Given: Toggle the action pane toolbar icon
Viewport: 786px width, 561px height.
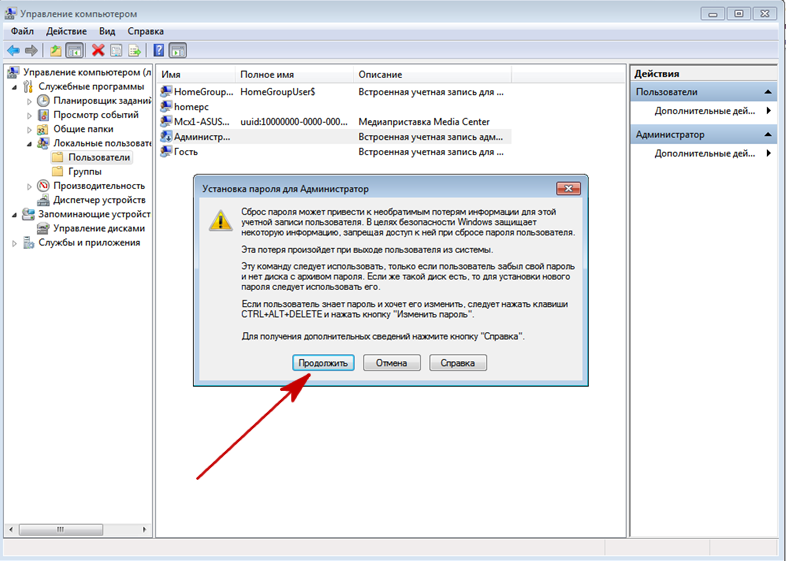Looking at the screenshot, I should pyautogui.click(x=178, y=50).
